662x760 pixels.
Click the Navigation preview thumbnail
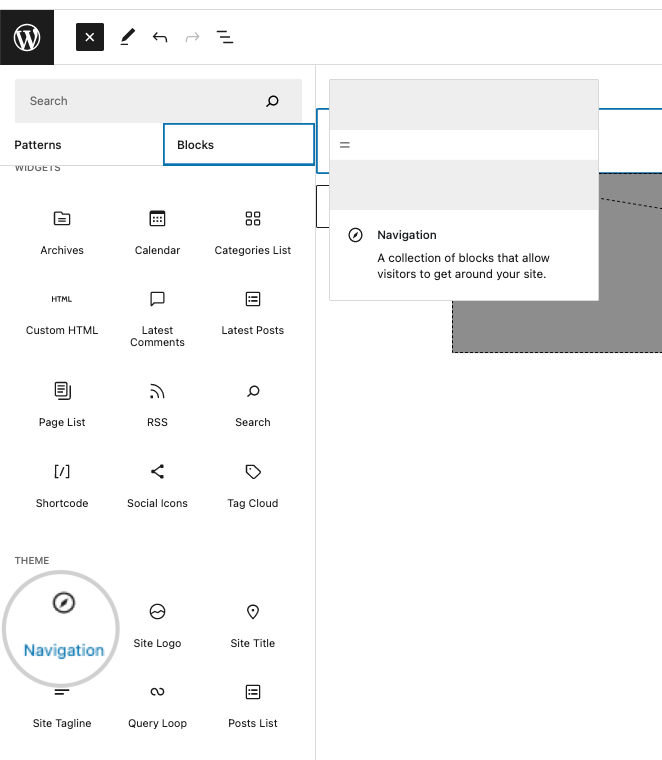pos(464,145)
